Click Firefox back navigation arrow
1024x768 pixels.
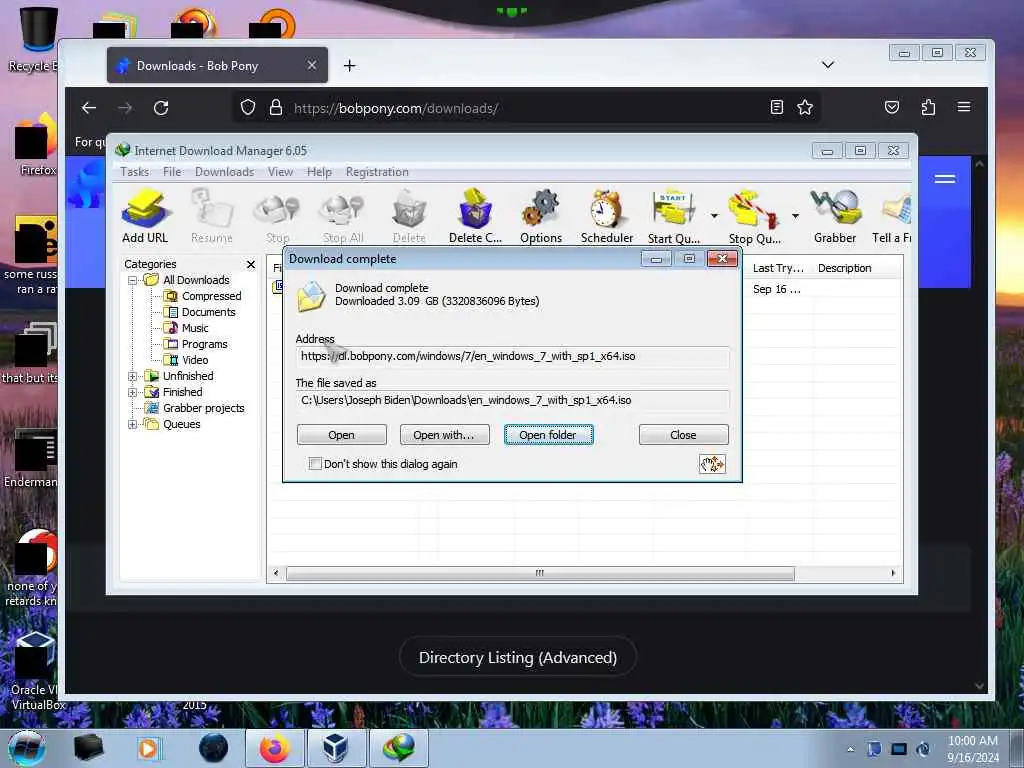click(x=89, y=108)
